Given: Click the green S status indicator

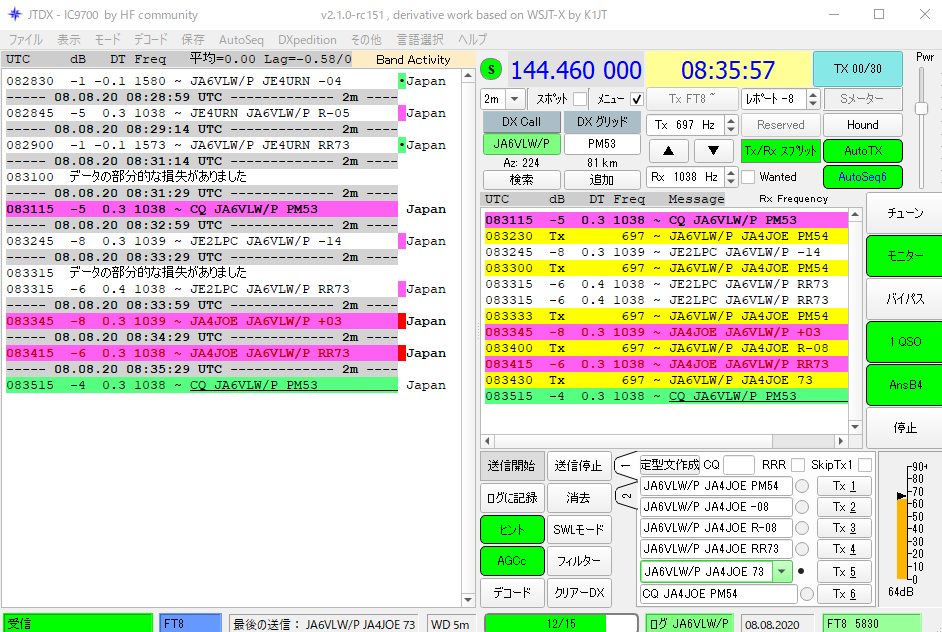Looking at the screenshot, I should click(x=491, y=70).
